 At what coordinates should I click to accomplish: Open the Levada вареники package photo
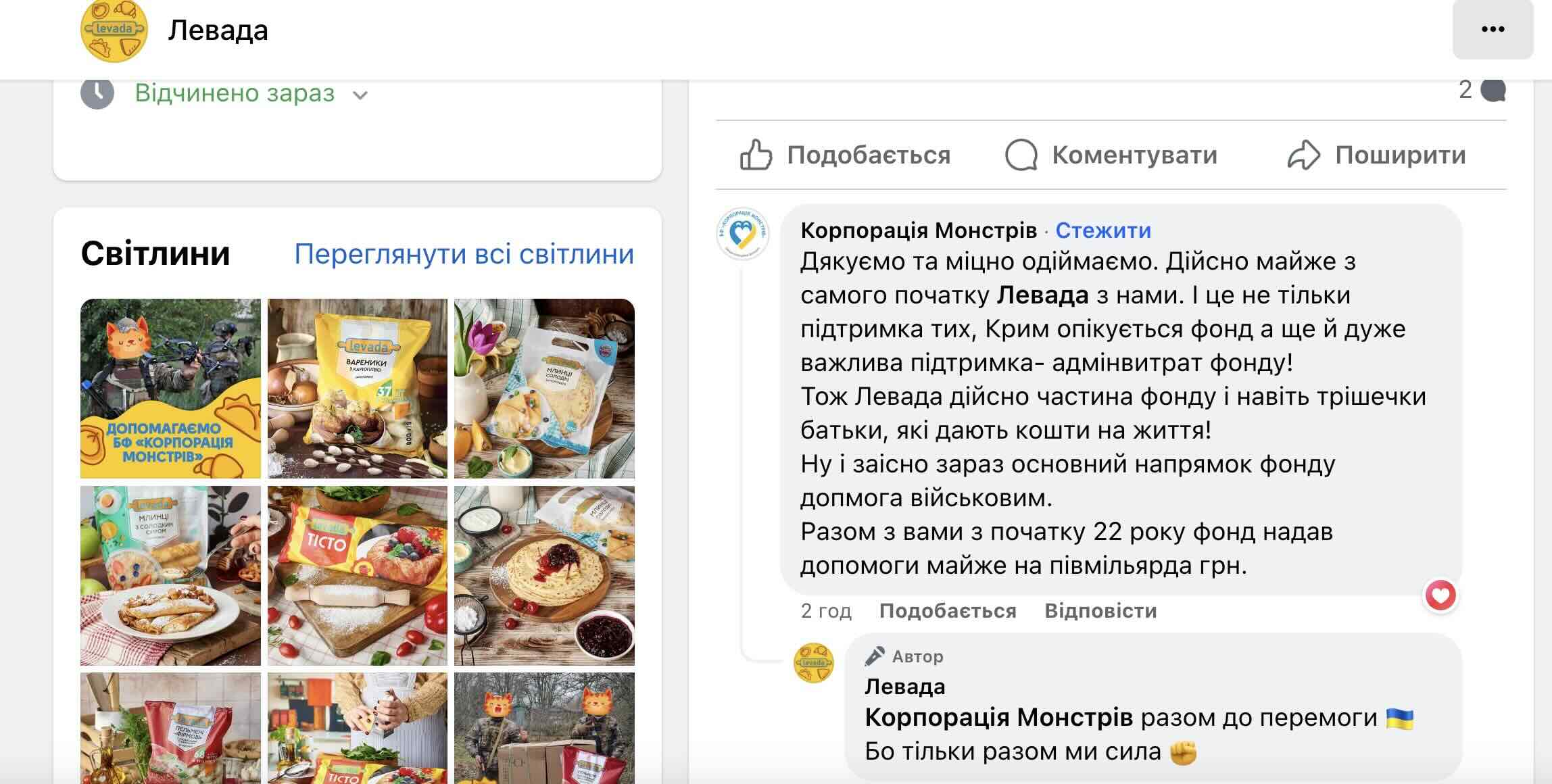coord(358,389)
